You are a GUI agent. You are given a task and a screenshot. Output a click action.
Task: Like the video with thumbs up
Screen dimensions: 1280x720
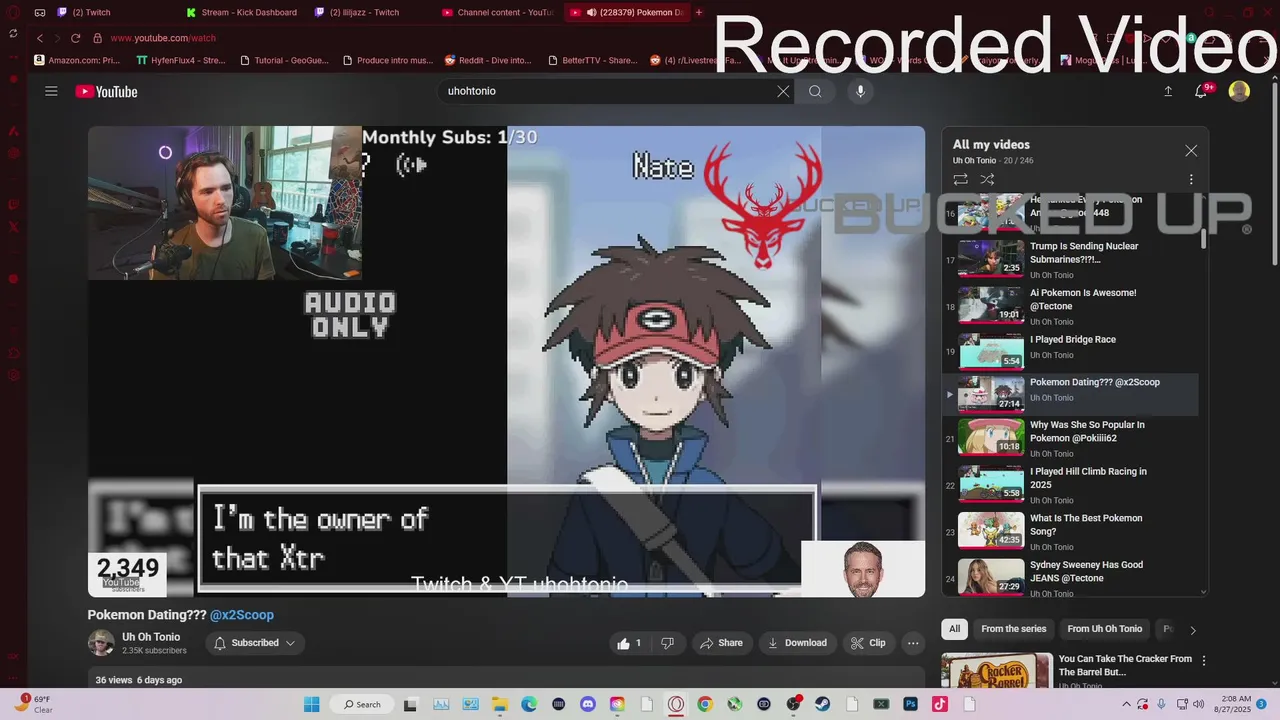[x=630, y=643]
